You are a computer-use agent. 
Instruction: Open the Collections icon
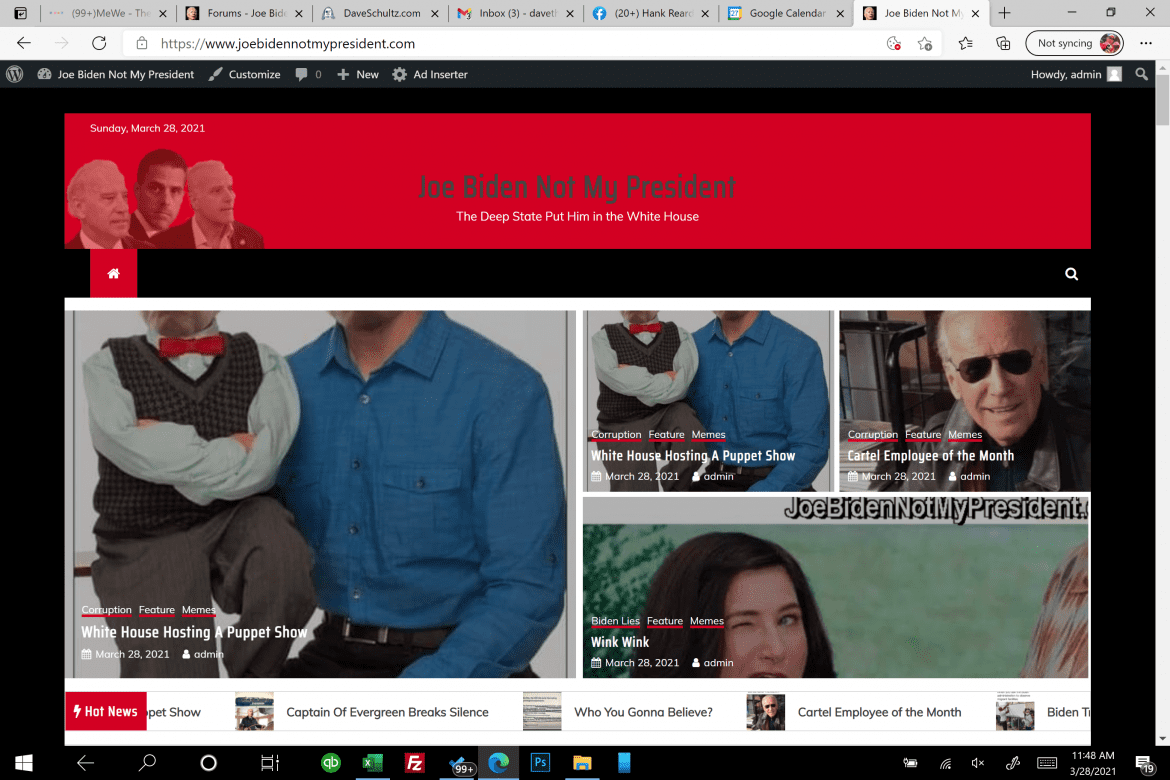point(1004,43)
